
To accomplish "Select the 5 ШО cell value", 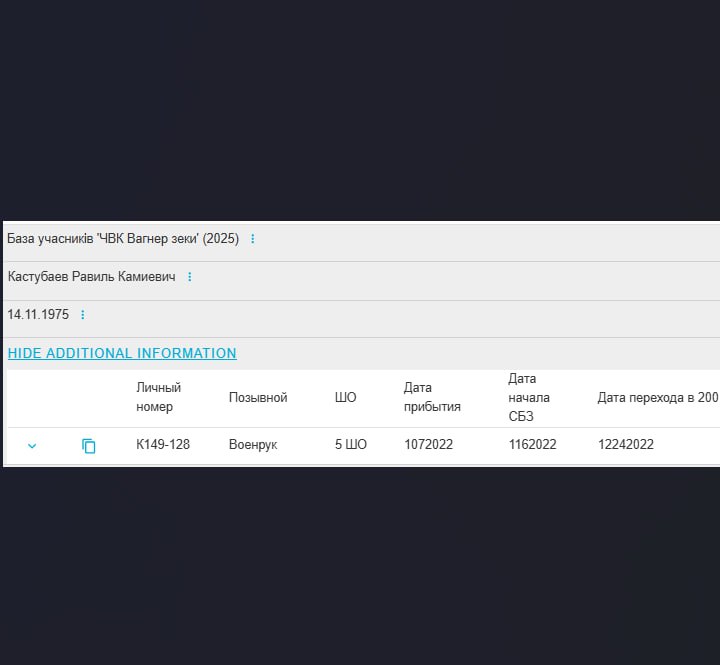I will [351, 444].
